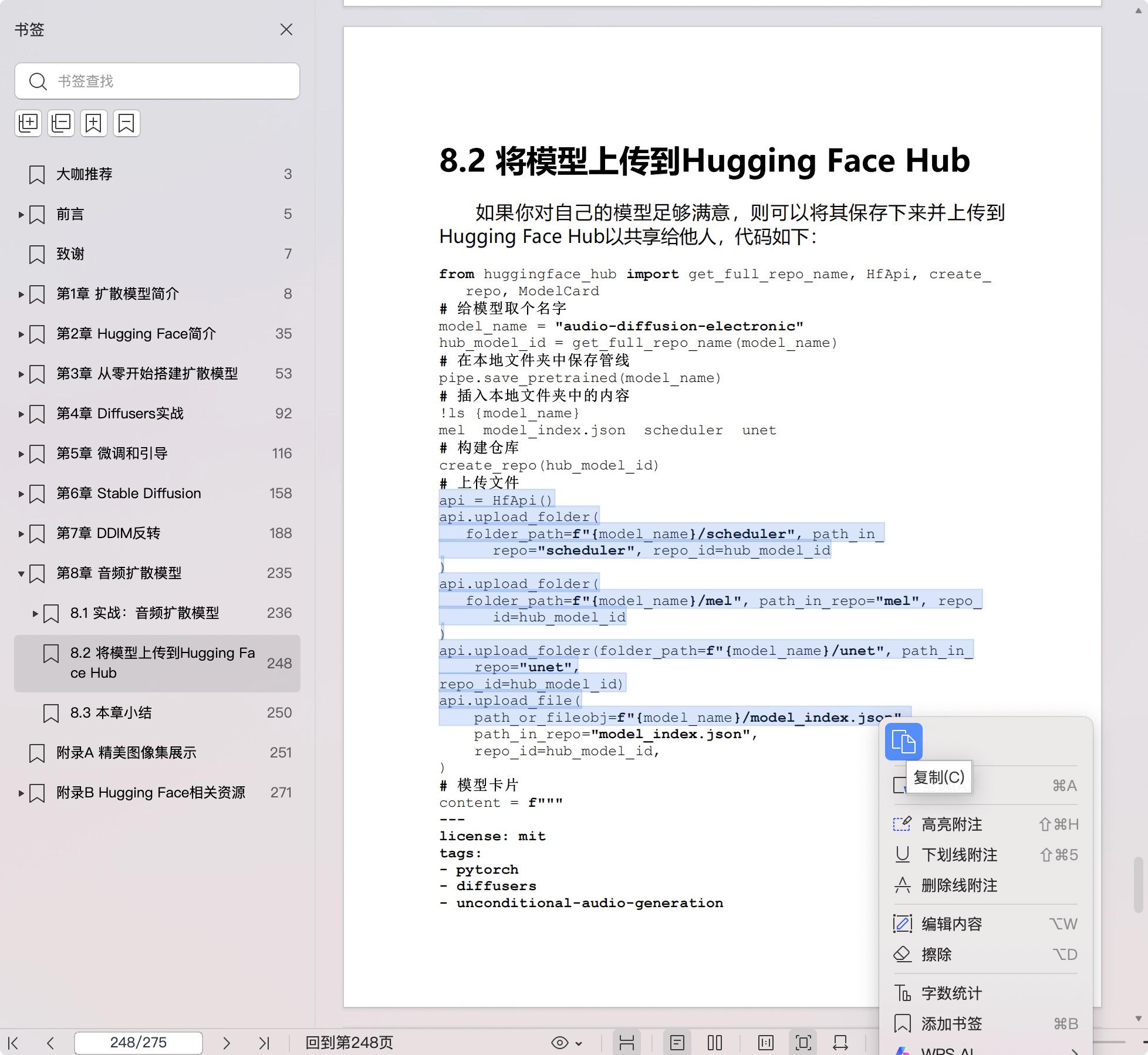Screen dimensions: 1148x1055
Task: Click the word count icon
Action: pos(903,993)
